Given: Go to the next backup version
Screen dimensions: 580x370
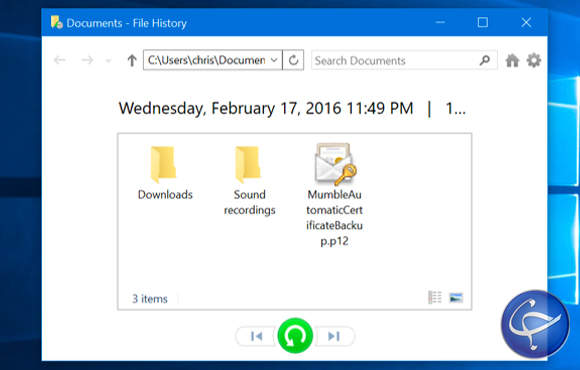Looking at the screenshot, I should click(x=334, y=336).
